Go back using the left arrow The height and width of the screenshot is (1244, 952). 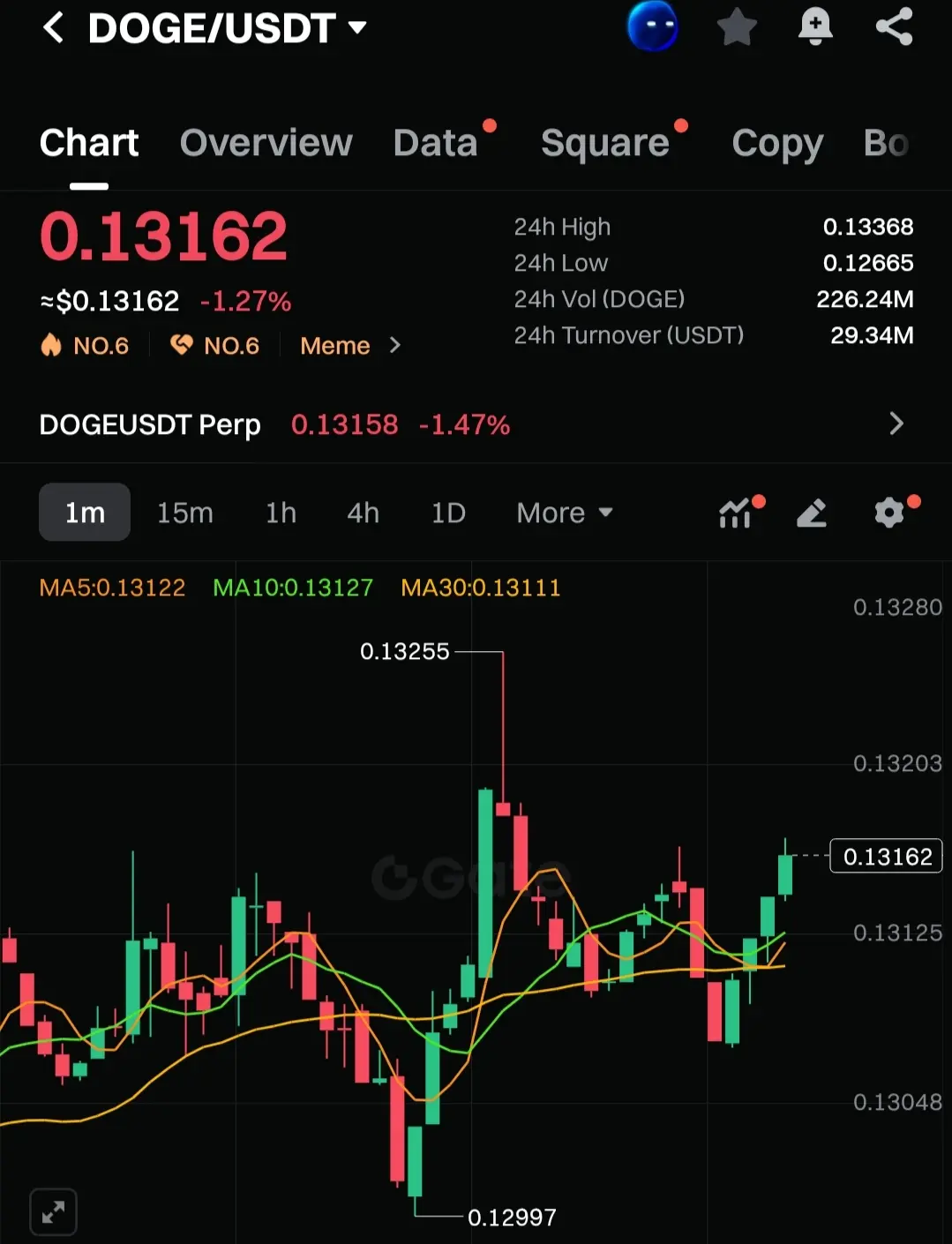(53, 28)
